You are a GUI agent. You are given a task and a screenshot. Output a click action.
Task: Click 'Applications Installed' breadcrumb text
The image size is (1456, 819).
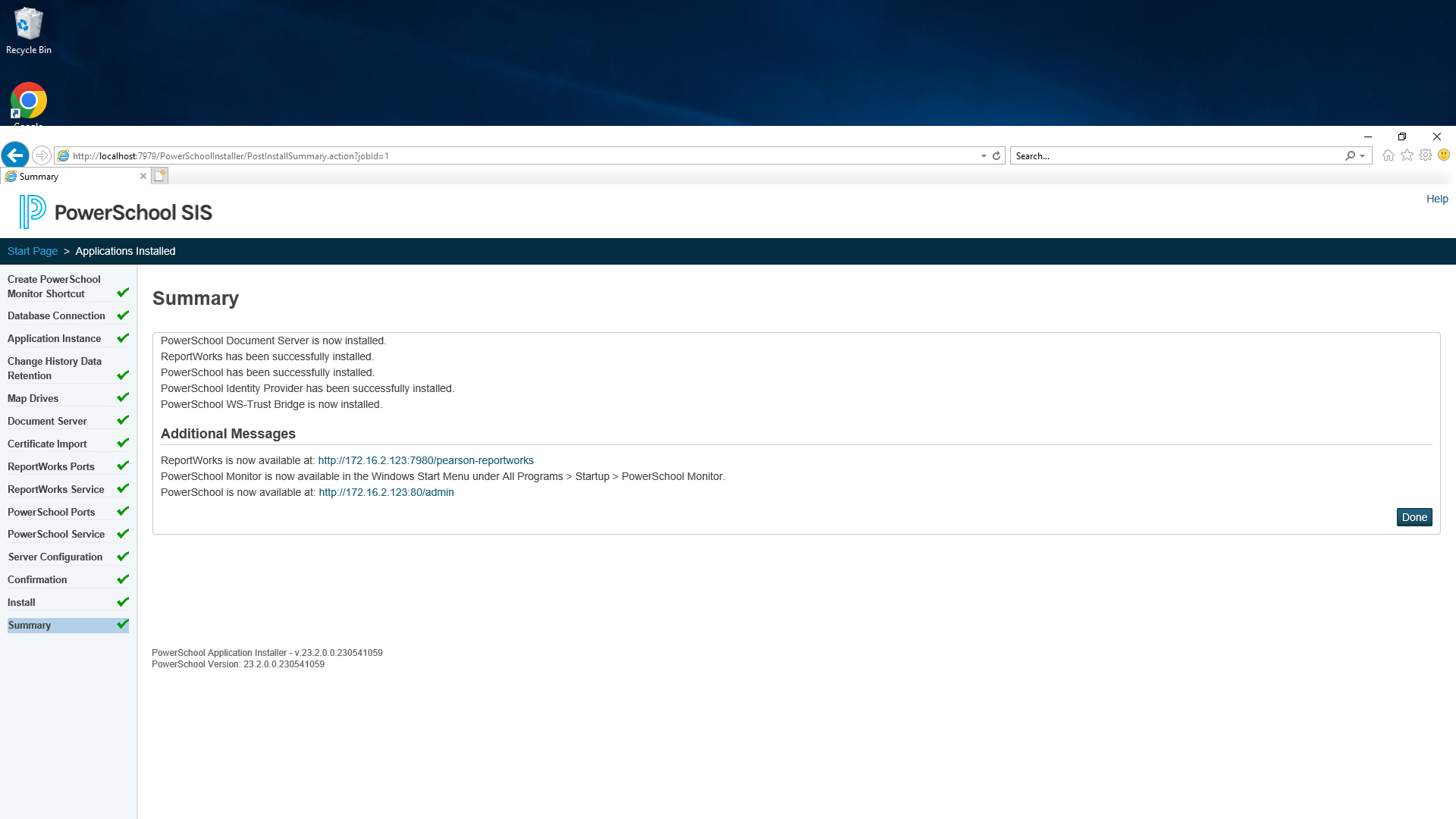tap(125, 251)
